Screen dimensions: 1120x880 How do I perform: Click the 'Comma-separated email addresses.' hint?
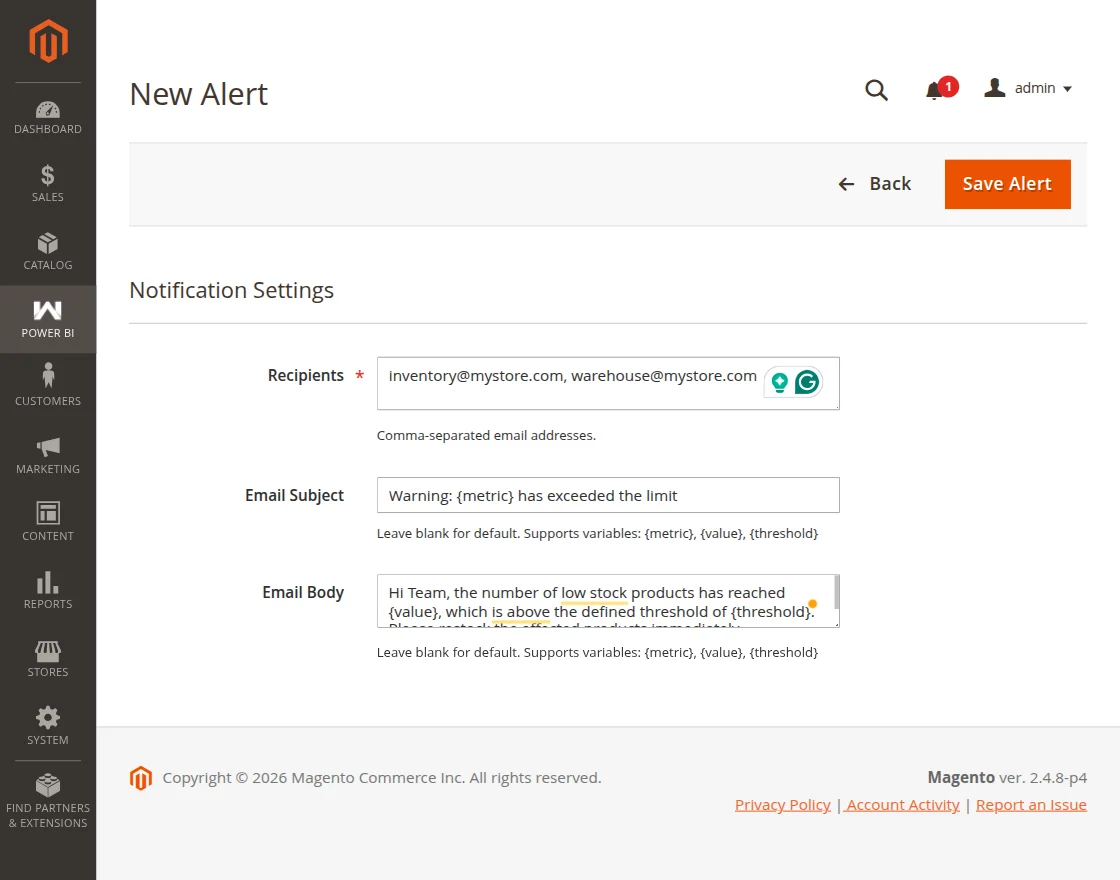pyautogui.click(x=486, y=436)
